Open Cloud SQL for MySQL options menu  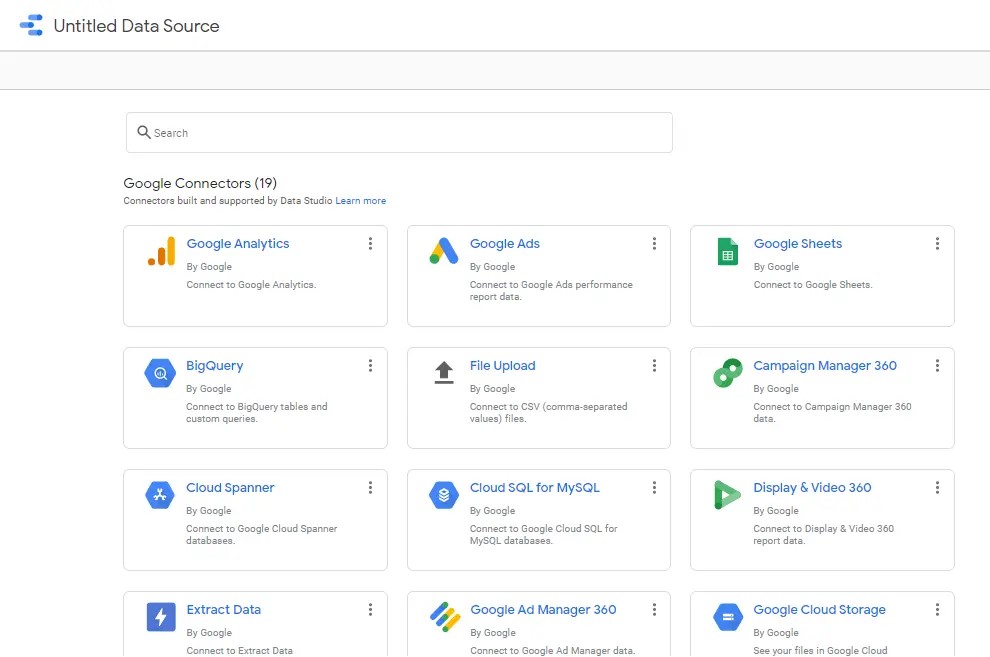(654, 487)
